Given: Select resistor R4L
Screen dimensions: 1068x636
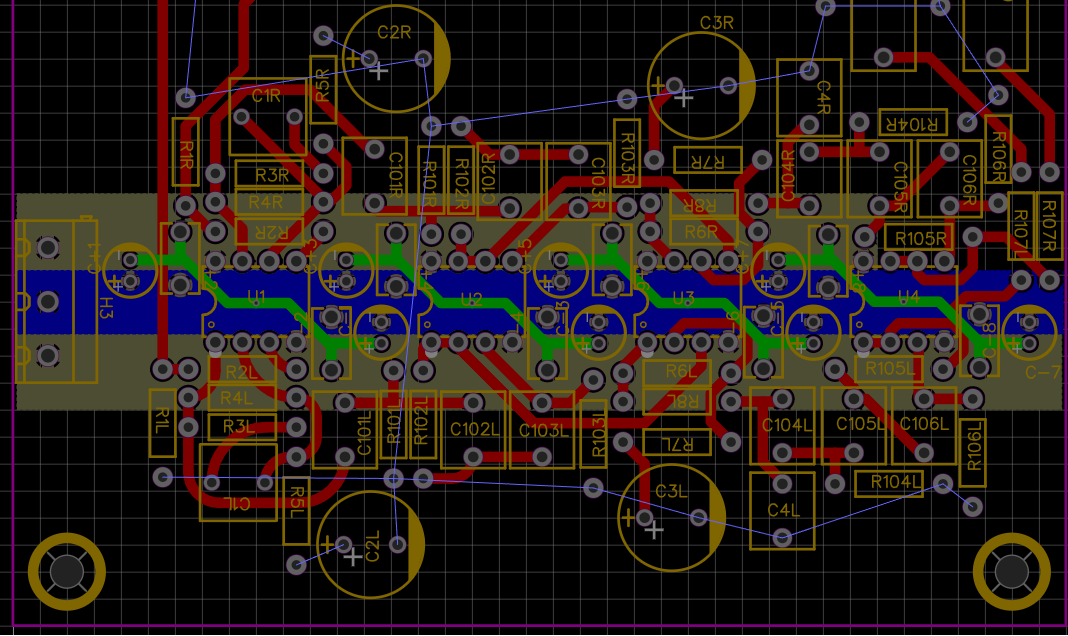Looking at the screenshot, I should pyautogui.click(x=242, y=398).
